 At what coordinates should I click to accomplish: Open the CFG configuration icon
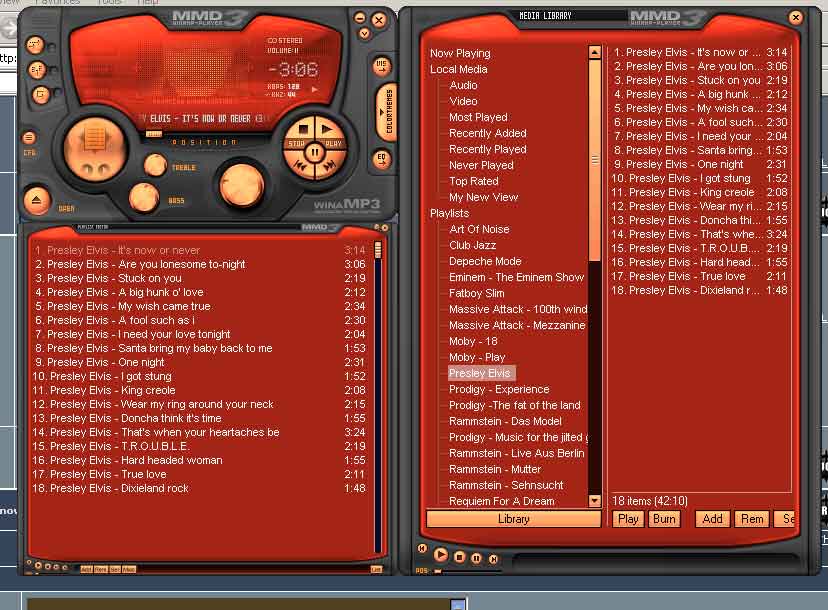coord(29,139)
